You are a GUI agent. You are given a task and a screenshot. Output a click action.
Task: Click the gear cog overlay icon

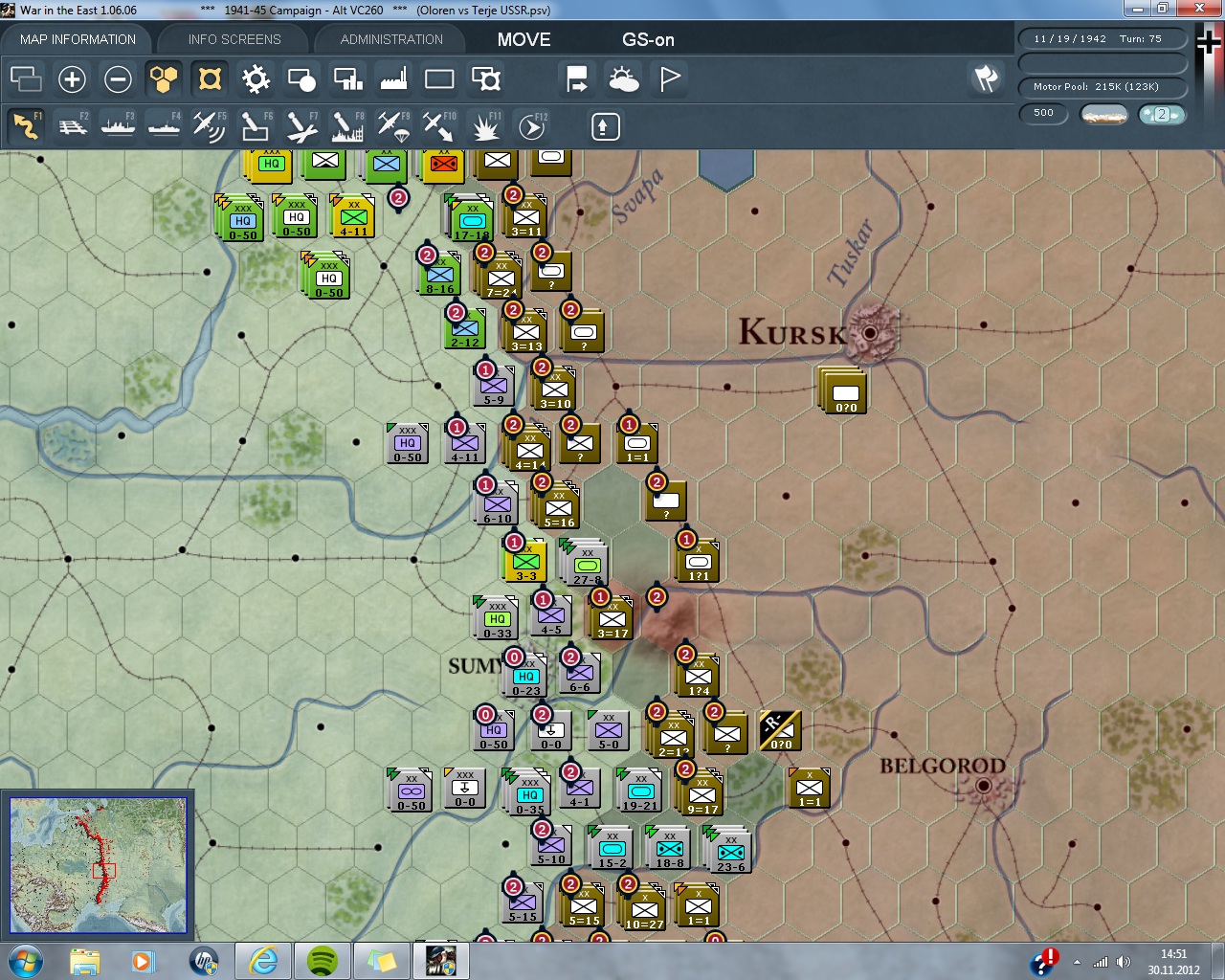click(256, 78)
